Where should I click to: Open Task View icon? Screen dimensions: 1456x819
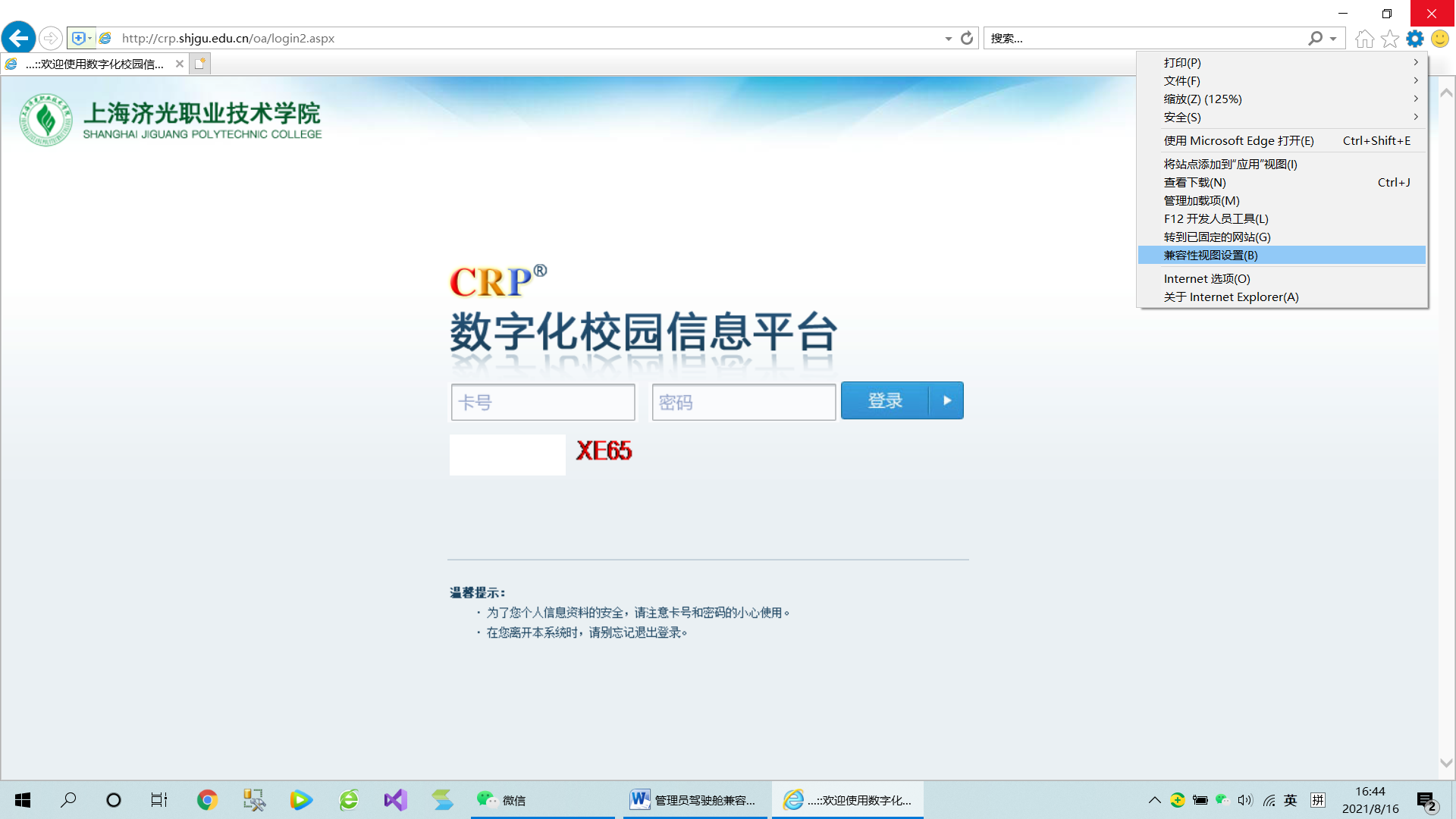(x=159, y=800)
